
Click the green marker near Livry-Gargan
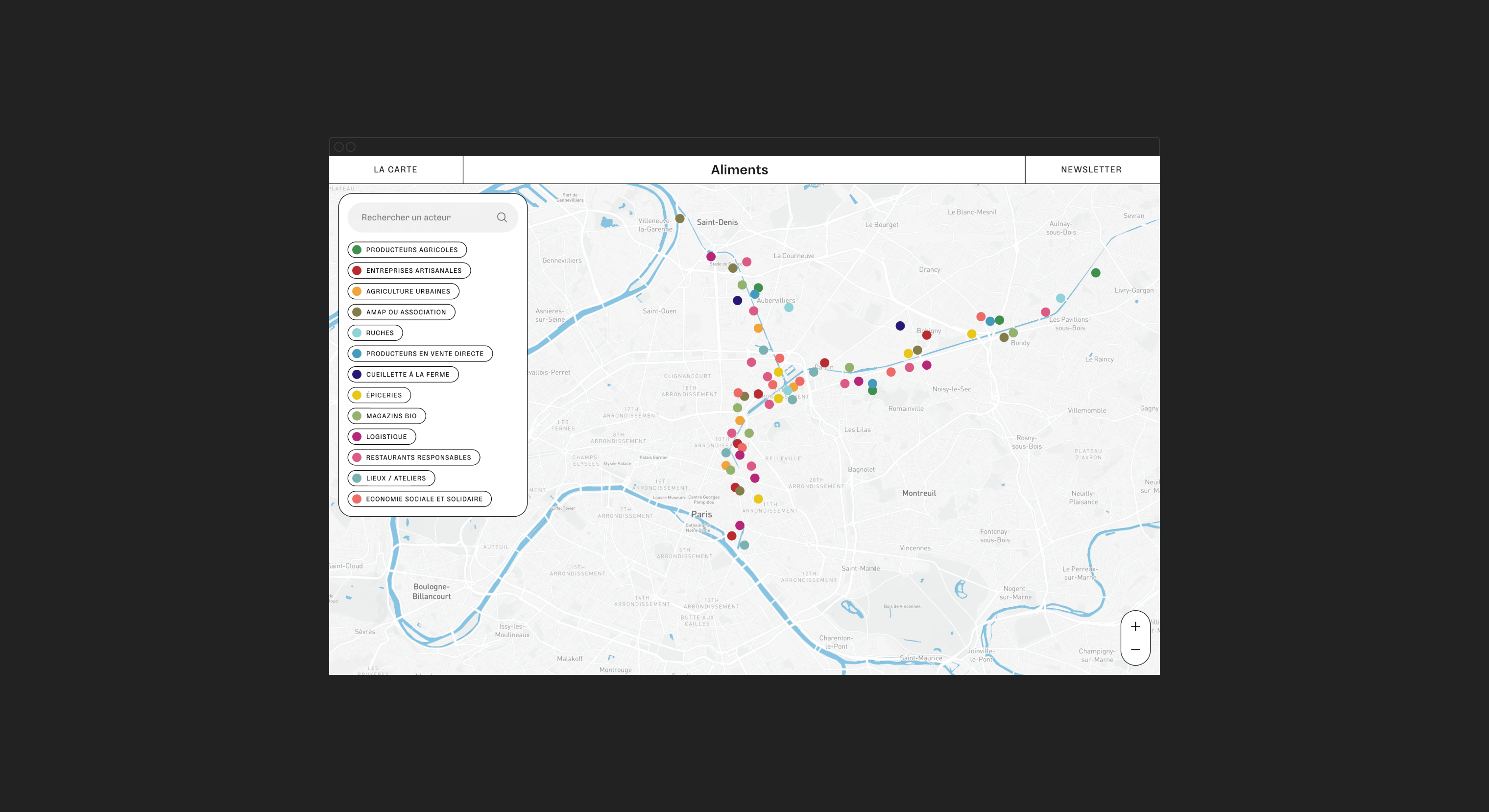pyautogui.click(x=1095, y=273)
